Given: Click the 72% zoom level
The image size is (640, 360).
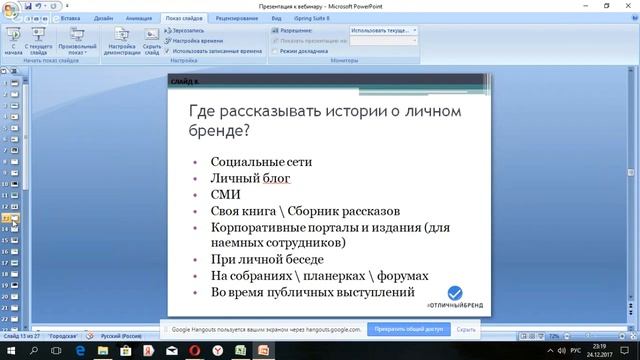Looking at the screenshot, I should [x=554, y=336].
